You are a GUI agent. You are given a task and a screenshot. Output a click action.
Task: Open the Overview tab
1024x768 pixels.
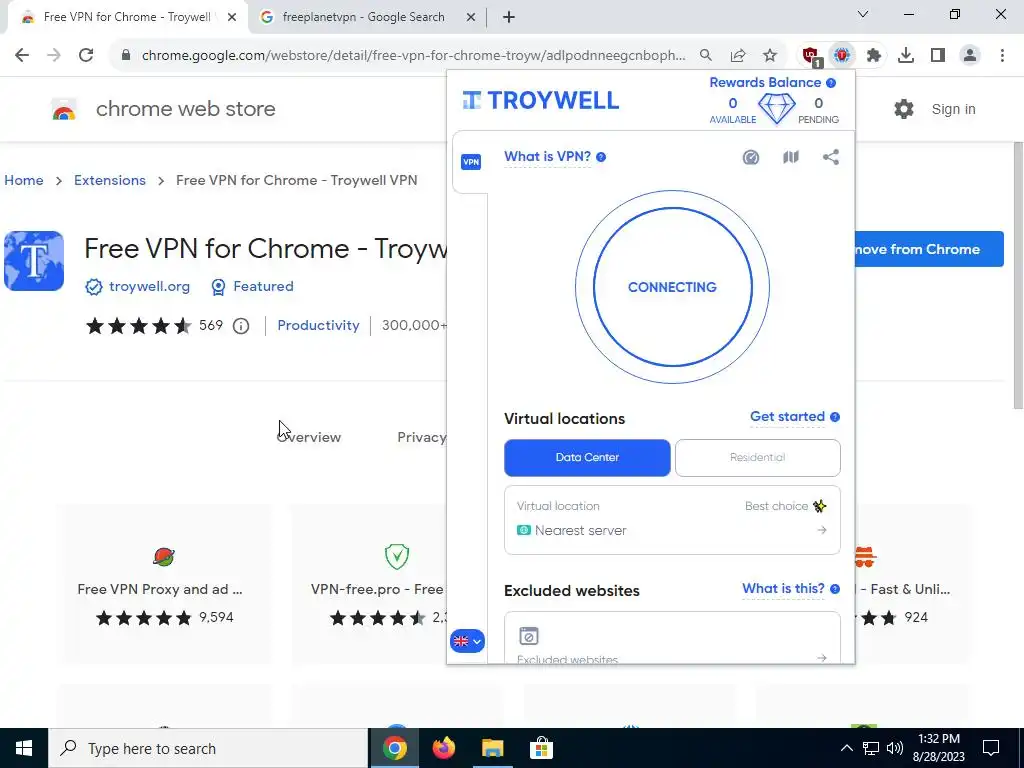click(309, 438)
